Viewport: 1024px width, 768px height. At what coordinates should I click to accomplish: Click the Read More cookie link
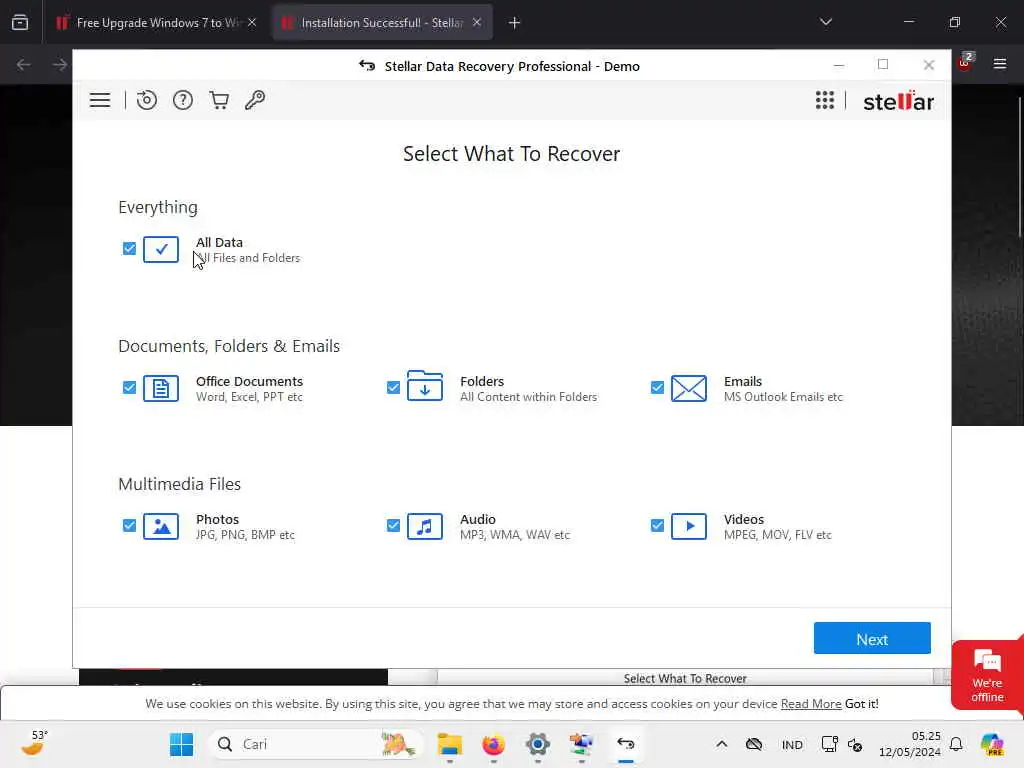coord(810,703)
